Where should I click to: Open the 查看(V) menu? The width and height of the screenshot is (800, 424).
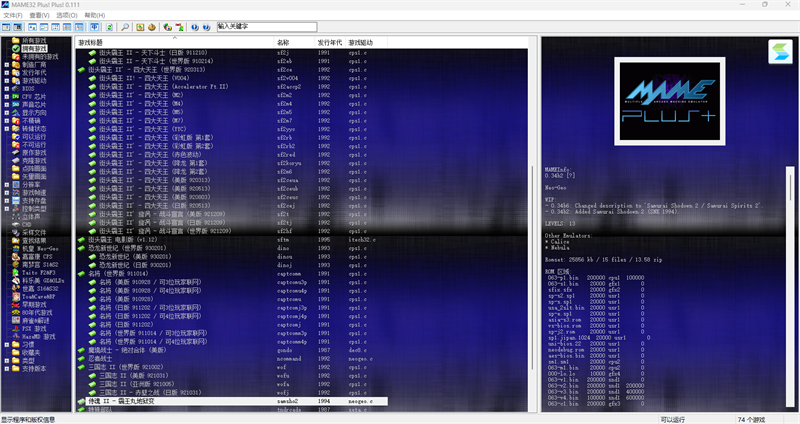(x=39, y=15)
